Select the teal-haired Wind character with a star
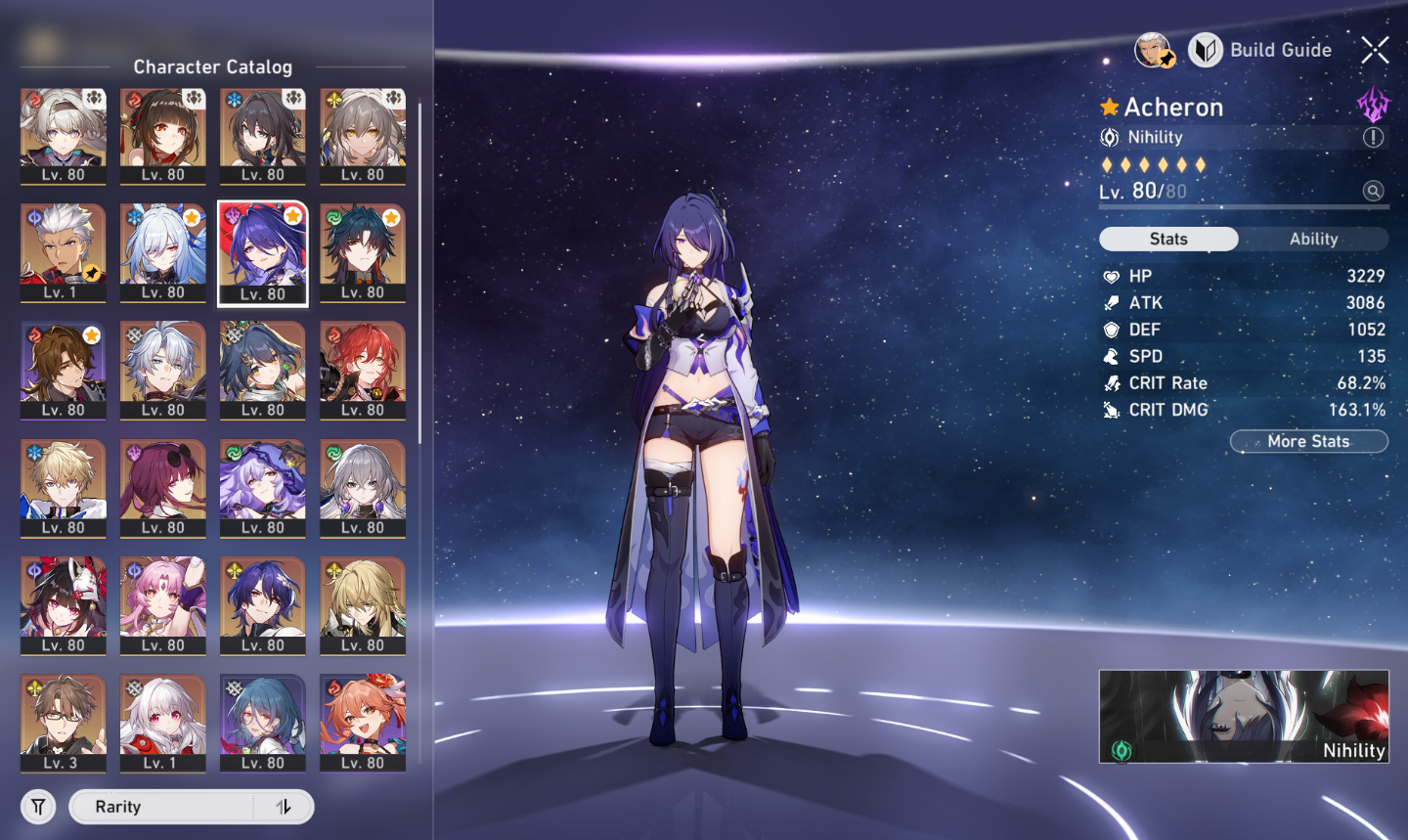 point(363,253)
